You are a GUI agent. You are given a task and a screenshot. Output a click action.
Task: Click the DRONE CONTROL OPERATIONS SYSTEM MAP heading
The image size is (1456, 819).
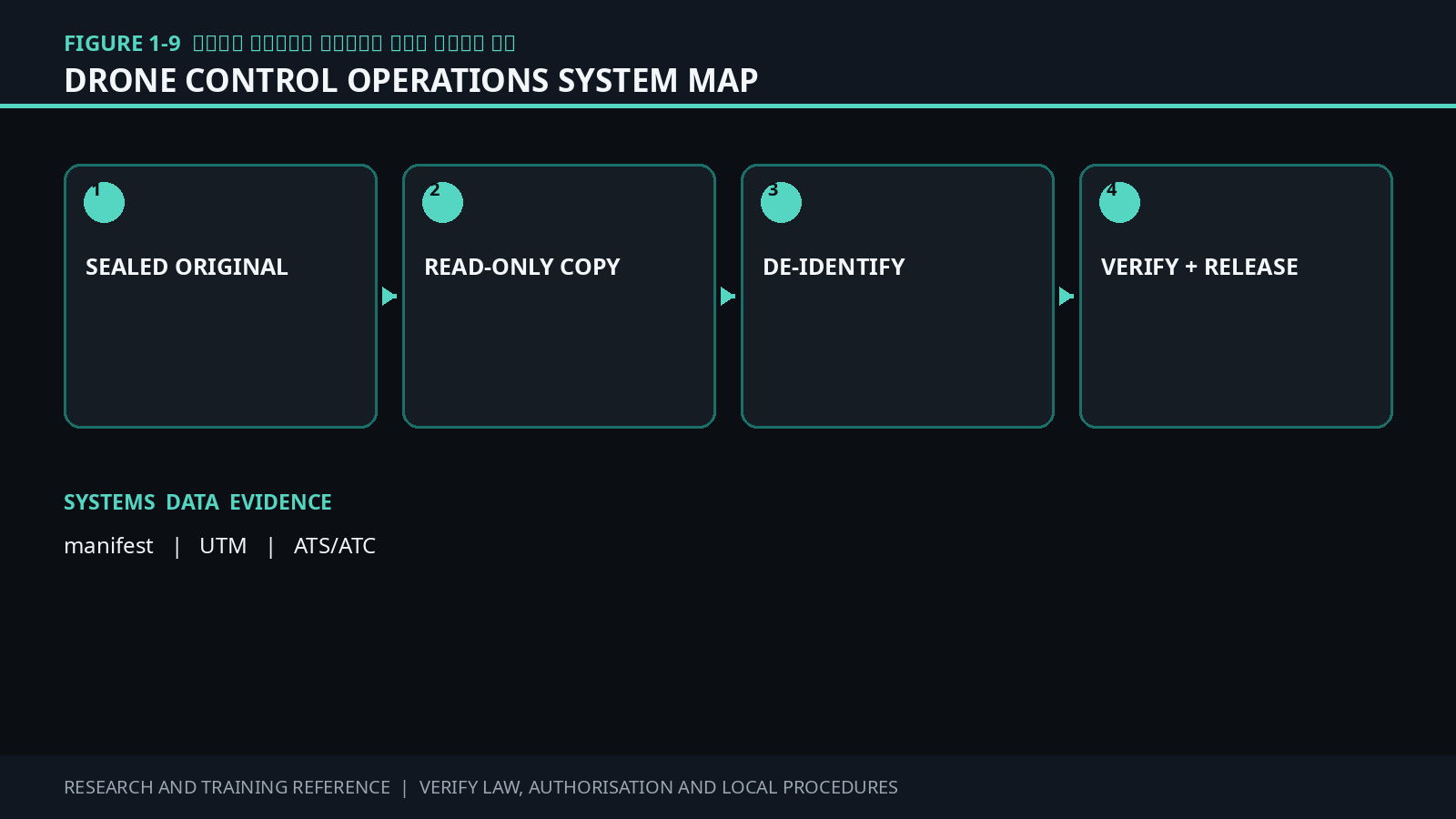(411, 80)
